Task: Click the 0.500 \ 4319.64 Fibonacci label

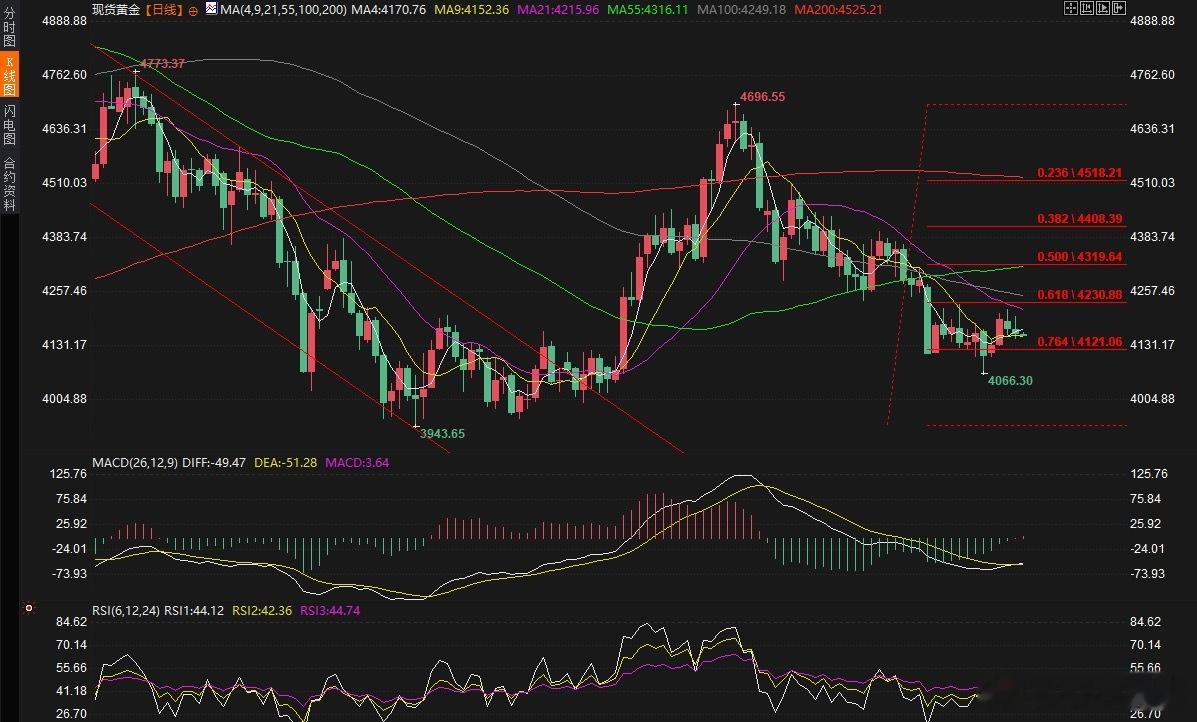Action: tap(1079, 257)
